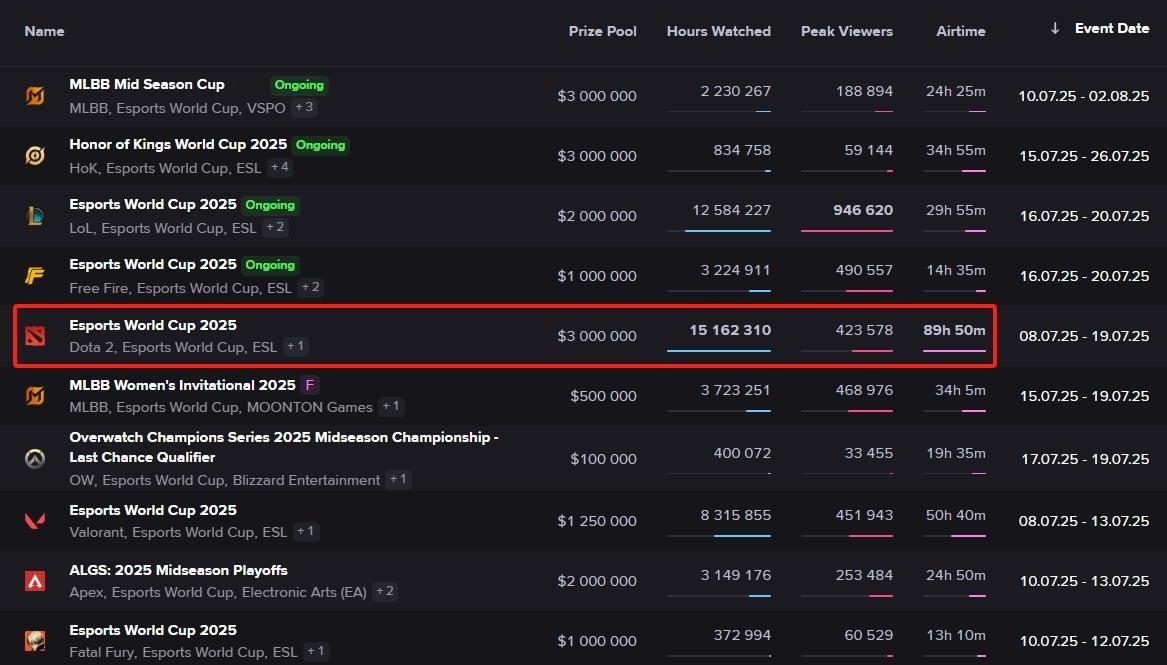
Task: Select the hours watched value 8 315 855
Action: coord(735,515)
